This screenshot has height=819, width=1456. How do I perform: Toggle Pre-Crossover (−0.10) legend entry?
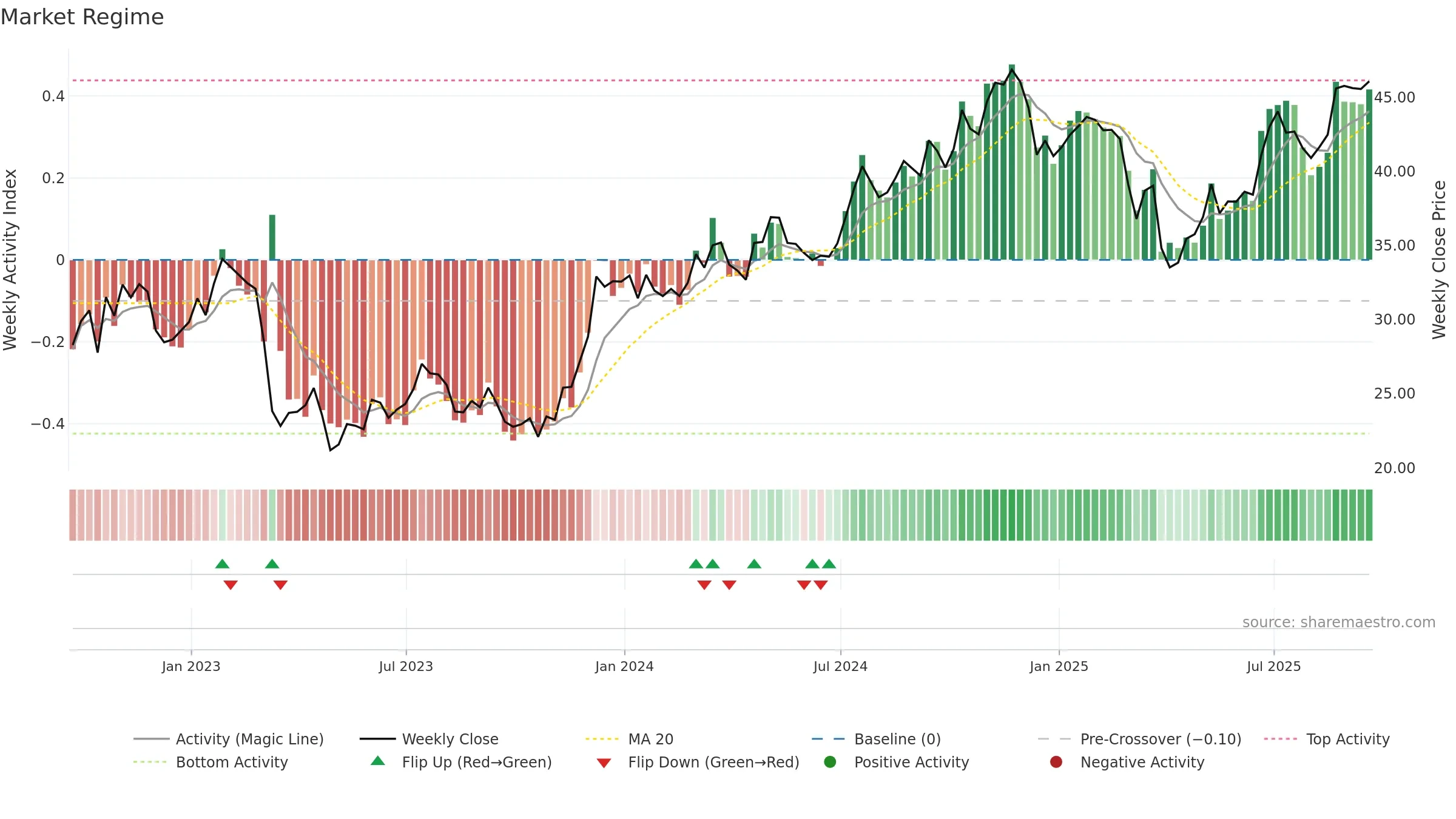pos(1139,739)
